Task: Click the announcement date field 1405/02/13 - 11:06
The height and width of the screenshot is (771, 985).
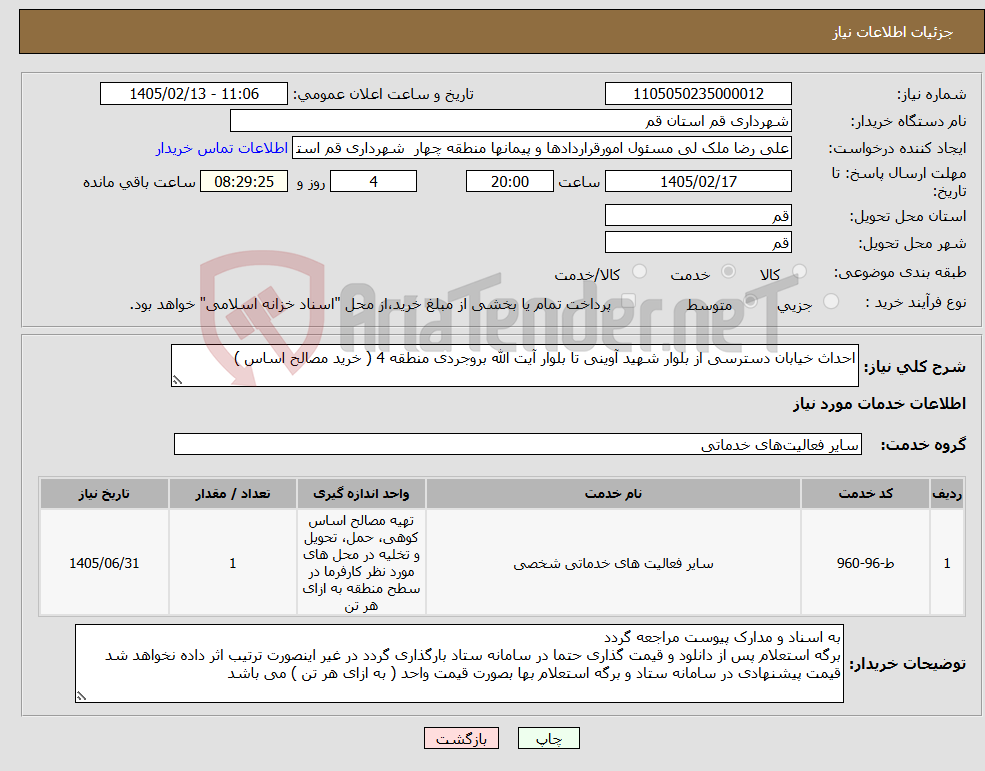Action: click(193, 94)
